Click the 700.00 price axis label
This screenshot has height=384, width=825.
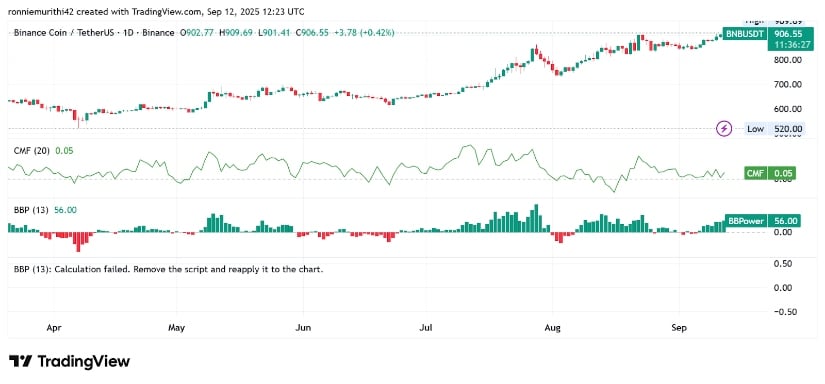click(788, 84)
